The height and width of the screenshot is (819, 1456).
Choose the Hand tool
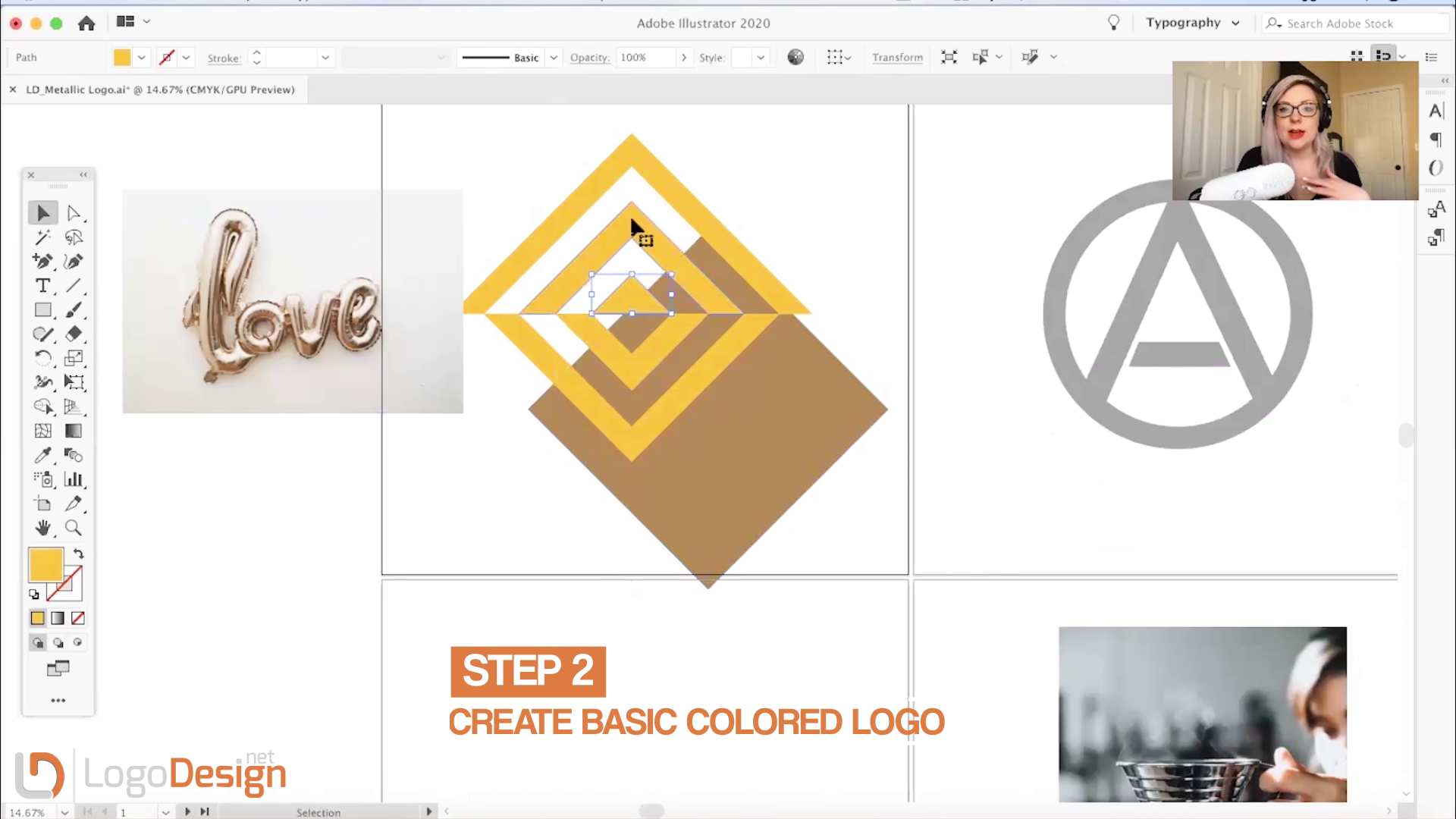pos(43,529)
